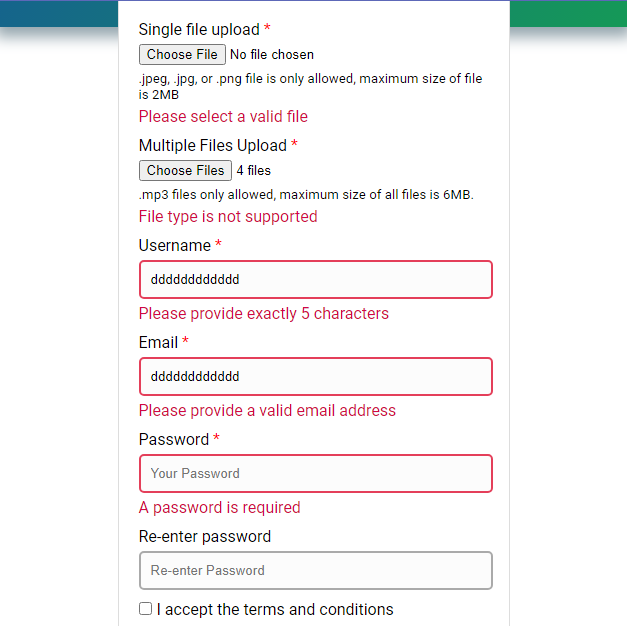
Task: Tick the accept terms and conditions checkbox
Action: pos(146,608)
